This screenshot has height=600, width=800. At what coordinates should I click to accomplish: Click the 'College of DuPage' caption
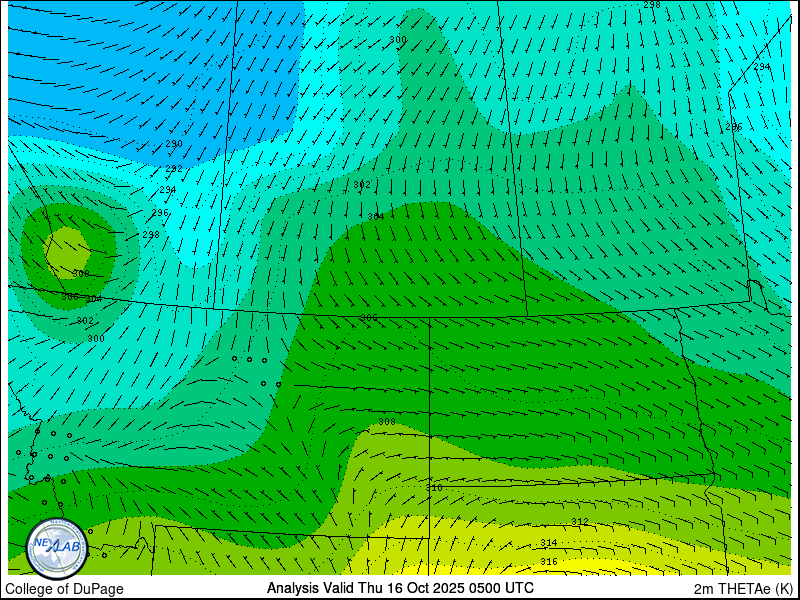(64, 589)
